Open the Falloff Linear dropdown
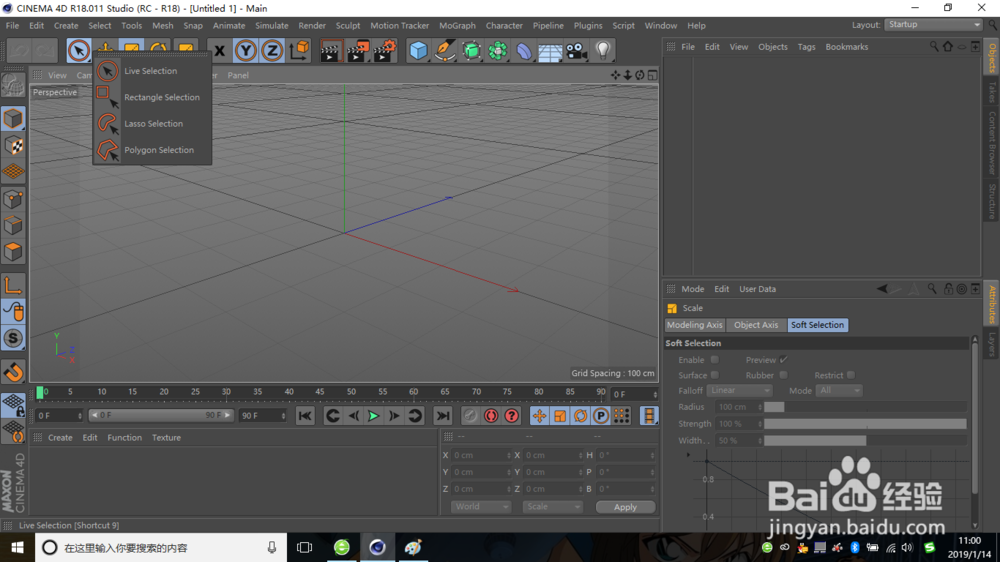 (x=739, y=390)
